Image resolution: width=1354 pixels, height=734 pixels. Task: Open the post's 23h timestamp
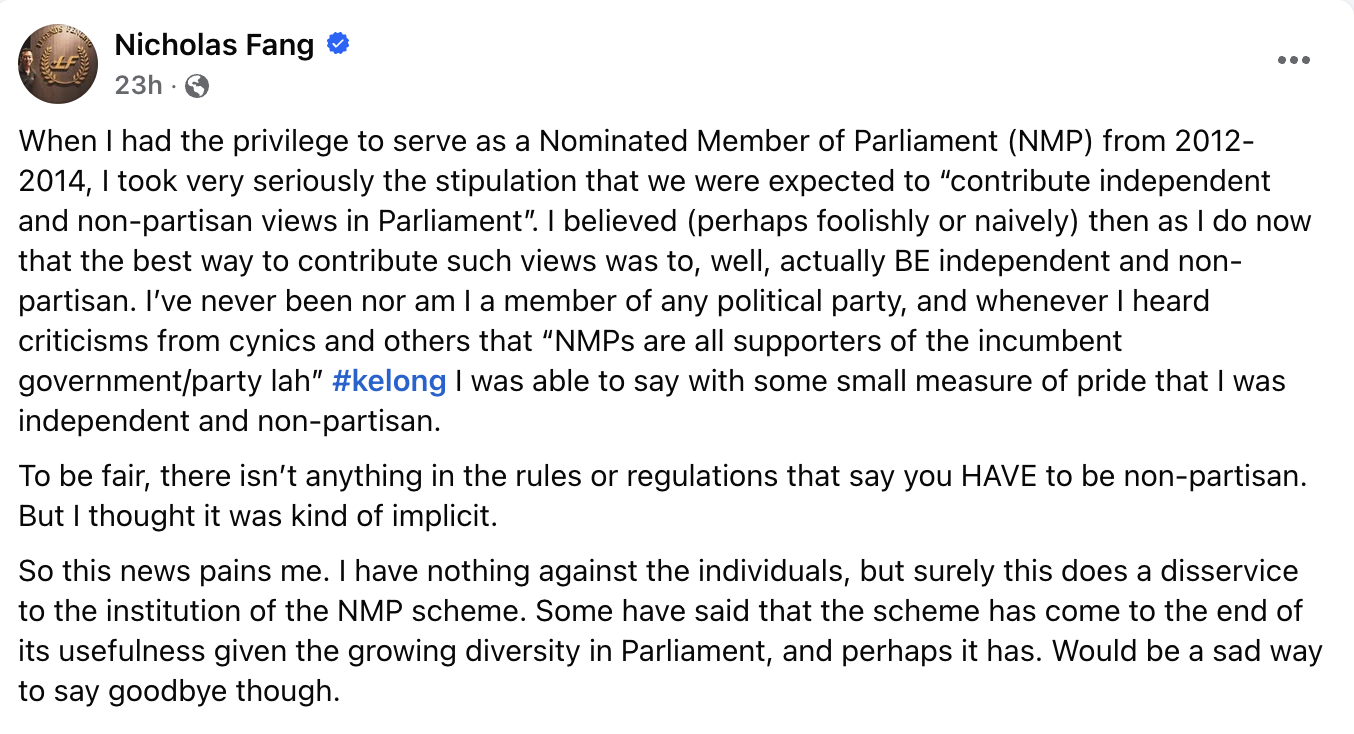(x=139, y=86)
